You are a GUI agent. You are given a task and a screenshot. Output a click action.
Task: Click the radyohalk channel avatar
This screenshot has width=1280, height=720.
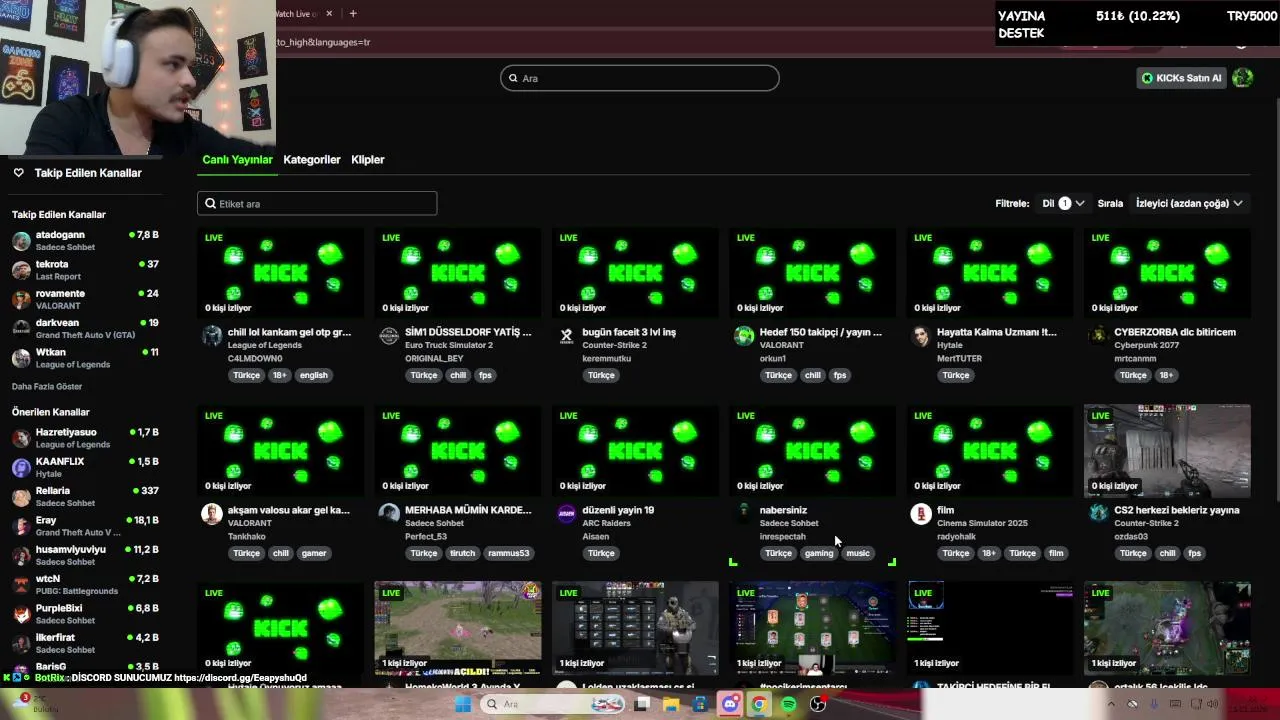921,514
